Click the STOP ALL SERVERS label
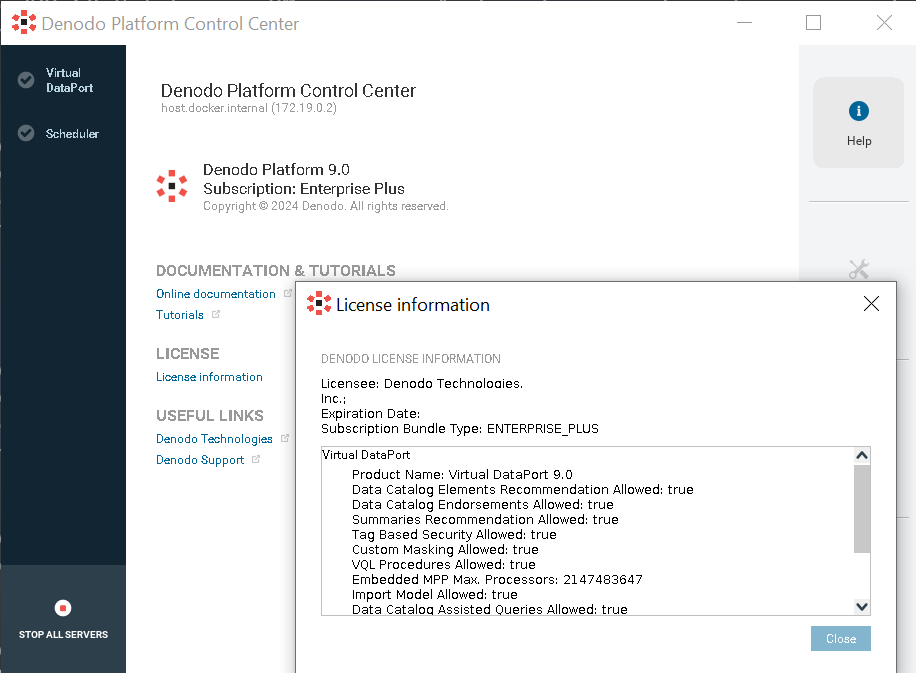 pyautogui.click(x=63, y=634)
